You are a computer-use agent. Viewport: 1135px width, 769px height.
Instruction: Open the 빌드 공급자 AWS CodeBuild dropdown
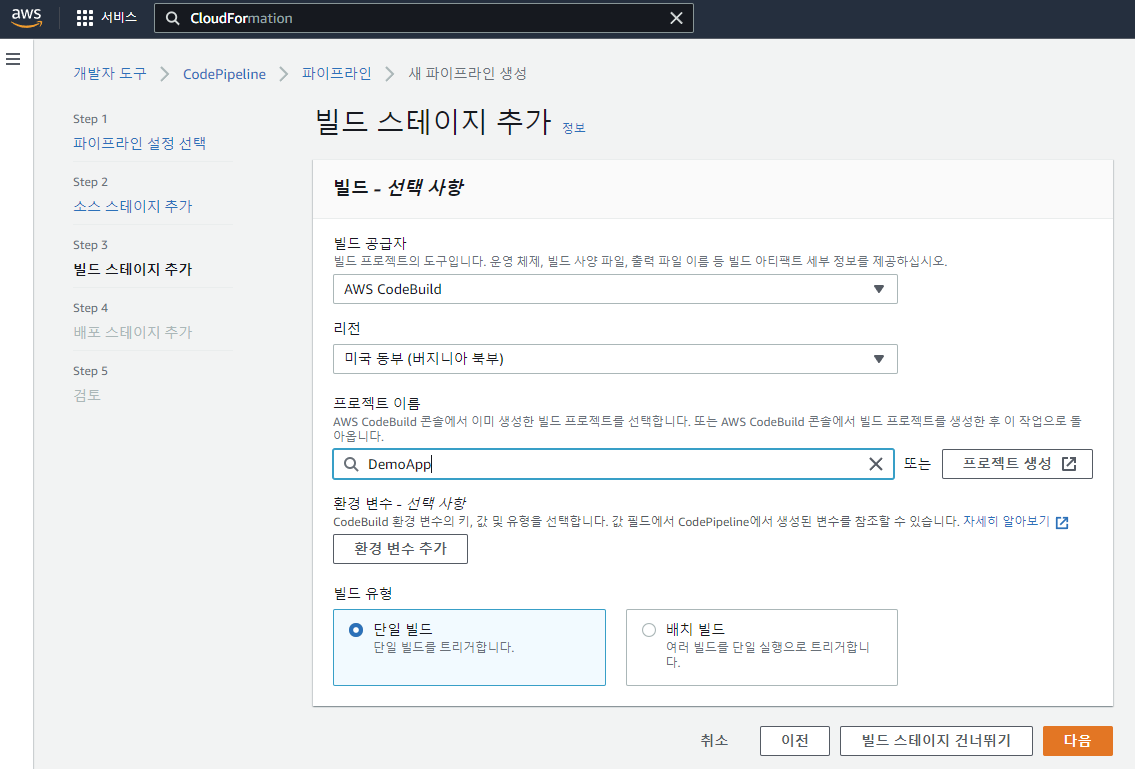(615, 289)
